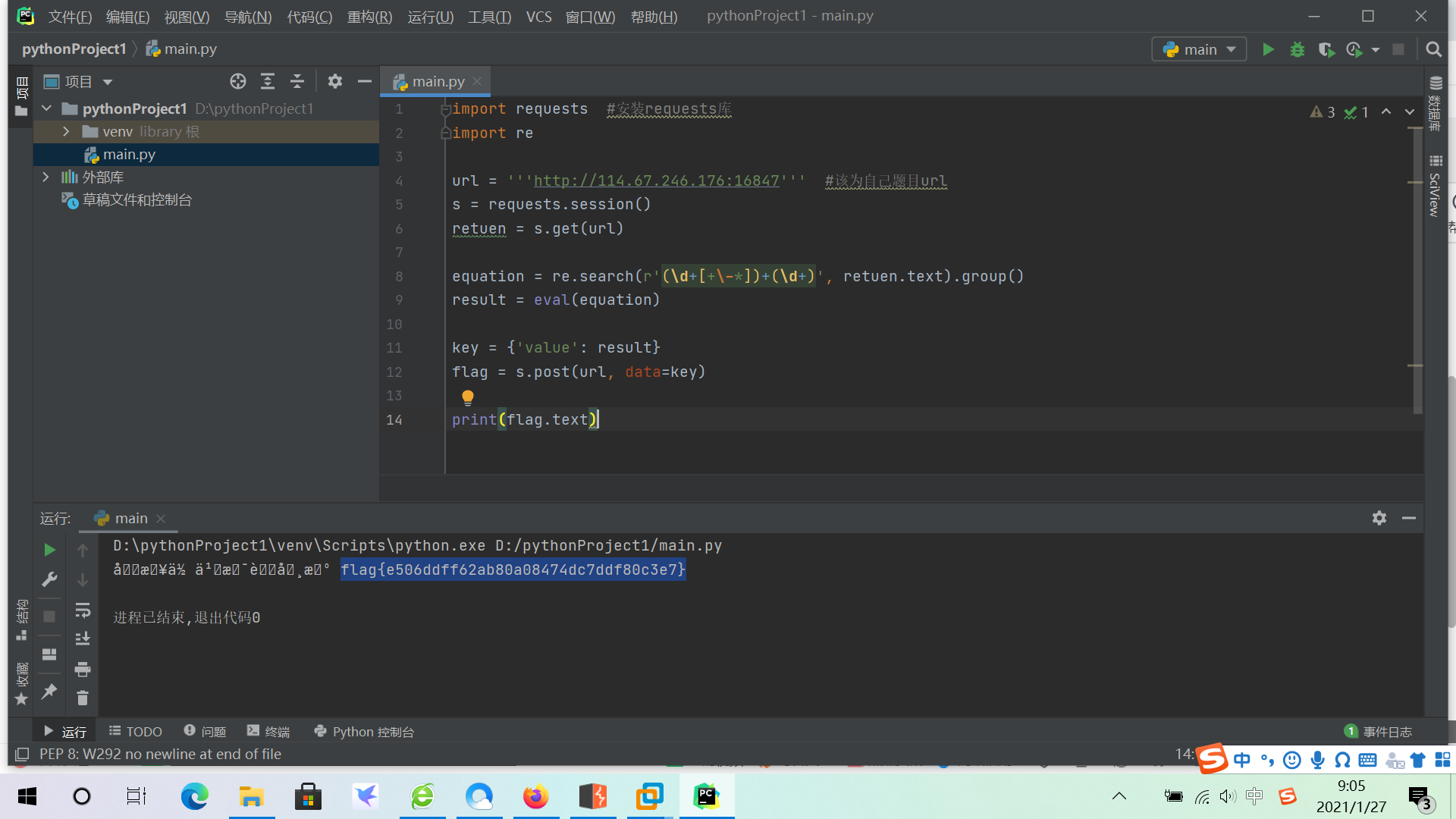Screen dimensions: 1456x819
Task: Run with coverage shield icon
Action: click(x=1326, y=49)
